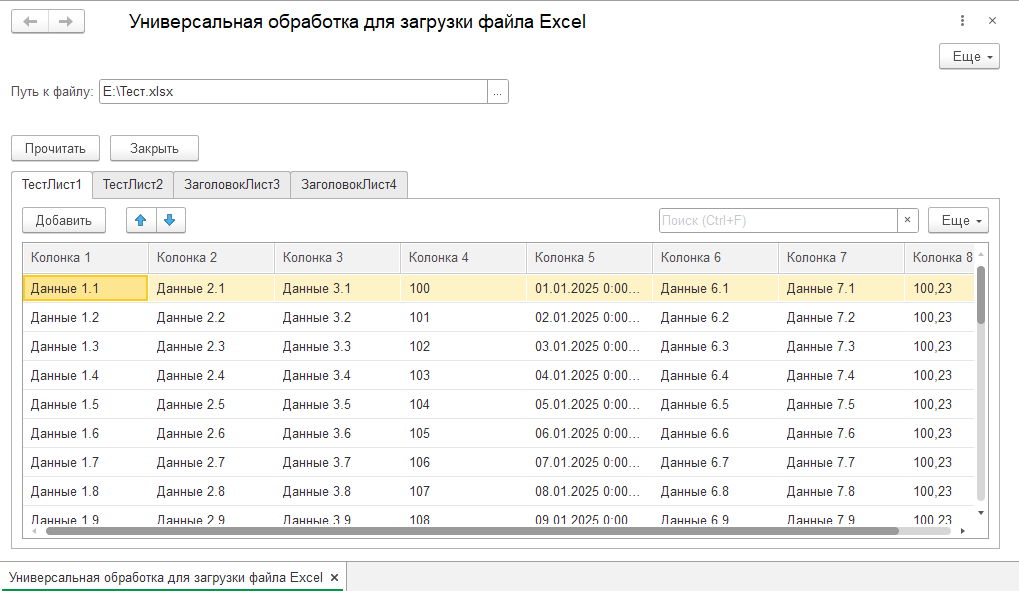The image size is (1019, 591).
Task: Select cell Данные 1.5
Action: pos(85,404)
